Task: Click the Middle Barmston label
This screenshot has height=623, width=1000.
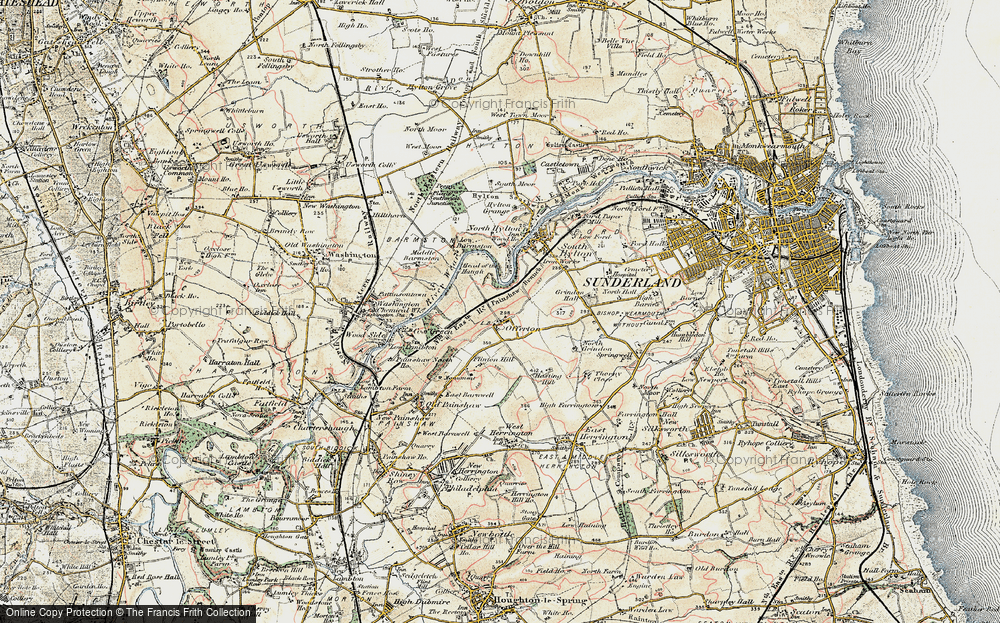Action: [x=422, y=255]
